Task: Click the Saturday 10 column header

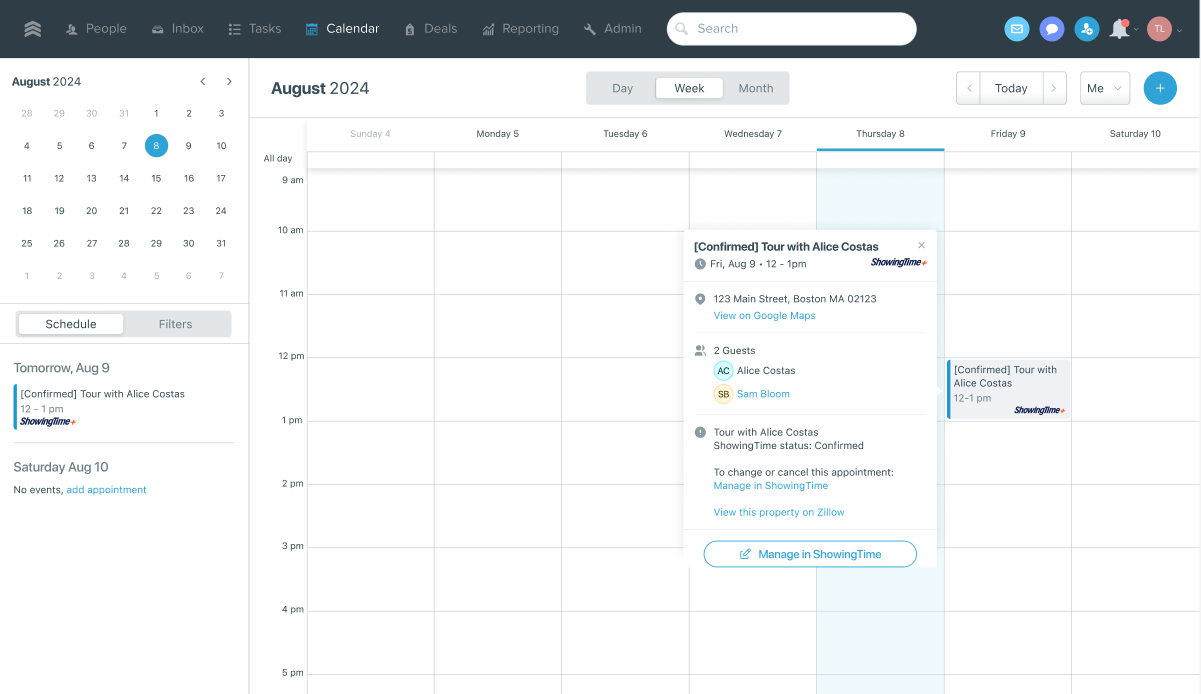Action: point(1135,134)
